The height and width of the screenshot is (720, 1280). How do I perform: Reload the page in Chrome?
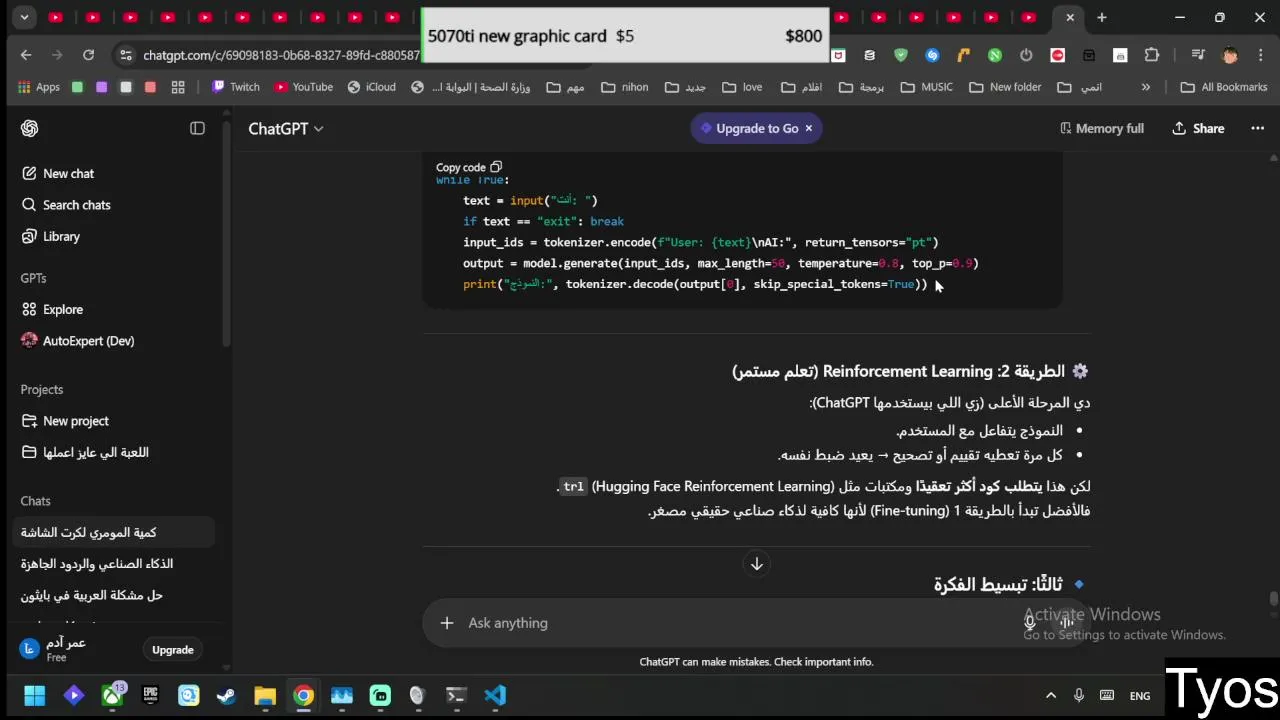[x=89, y=55]
